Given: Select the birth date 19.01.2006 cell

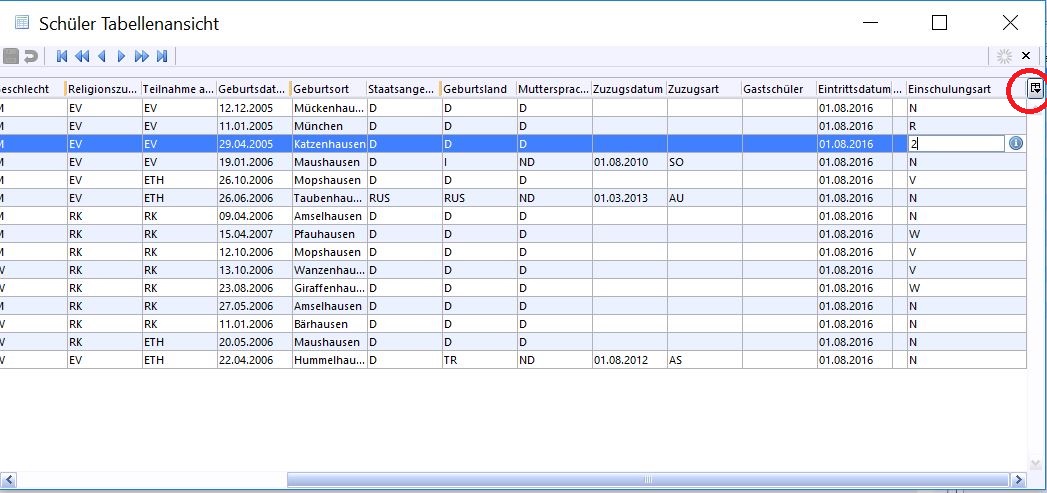Looking at the screenshot, I should tap(254, 162).
